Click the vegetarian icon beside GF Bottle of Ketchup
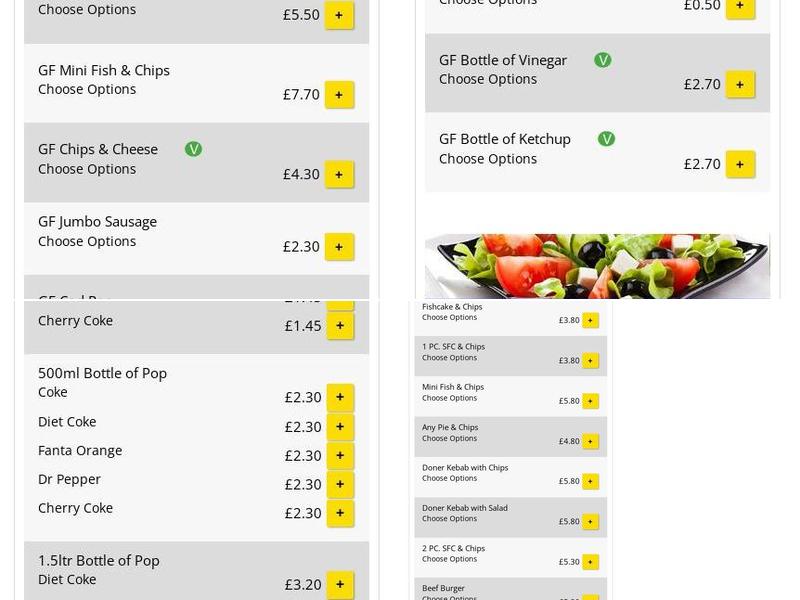The height and width of the screenshot is (600, 800). 606,139
